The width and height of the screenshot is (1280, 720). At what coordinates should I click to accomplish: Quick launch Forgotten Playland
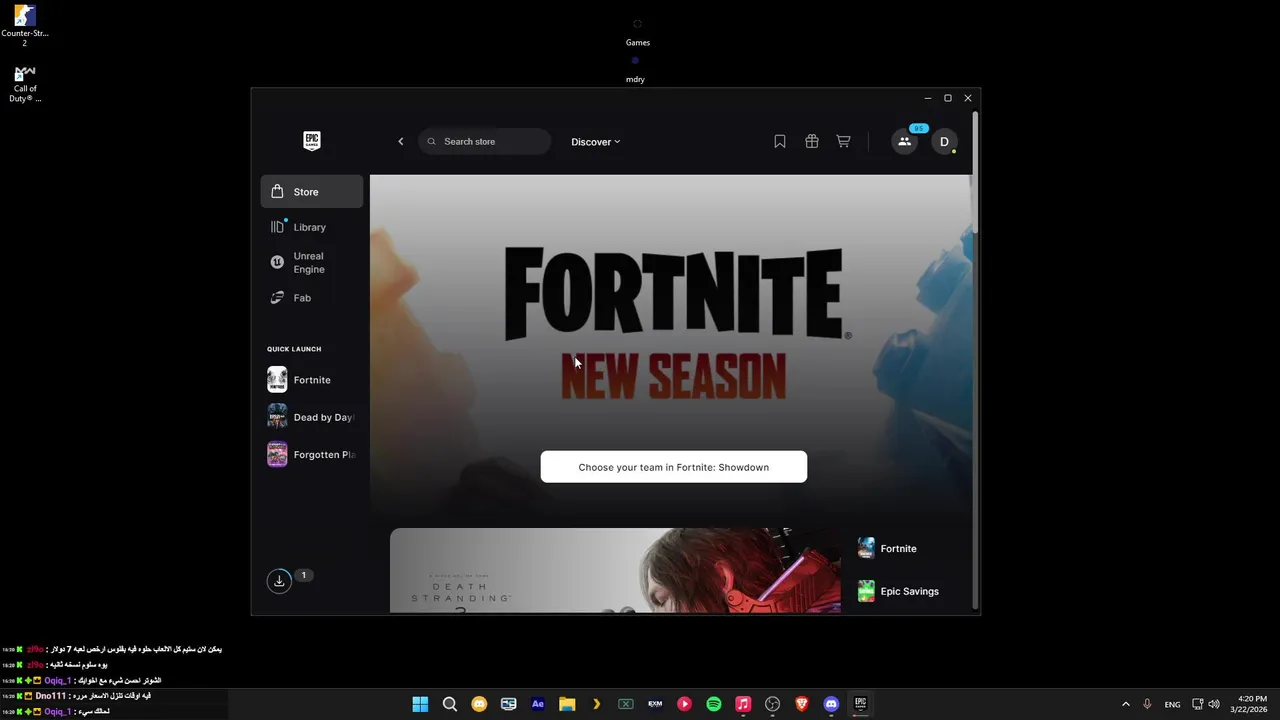[x=312, y=454]
